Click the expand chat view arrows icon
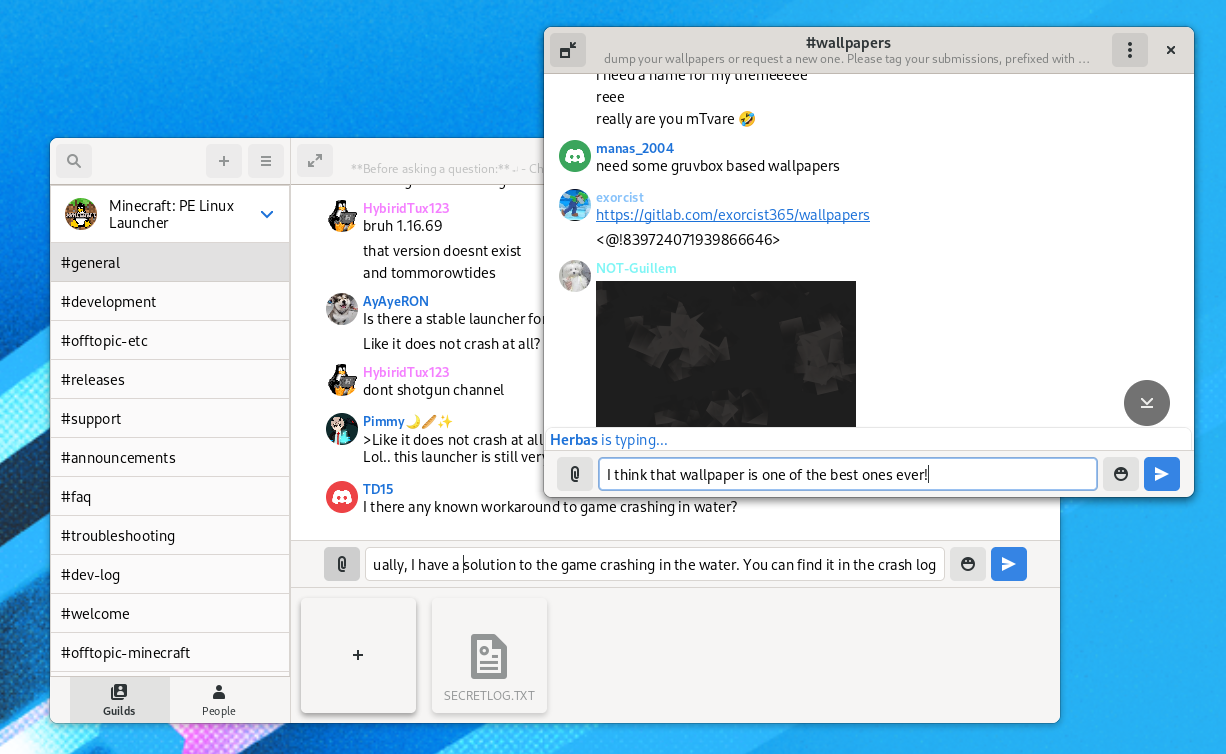This screenshot has height=754, width=1226. click(315, 161)
